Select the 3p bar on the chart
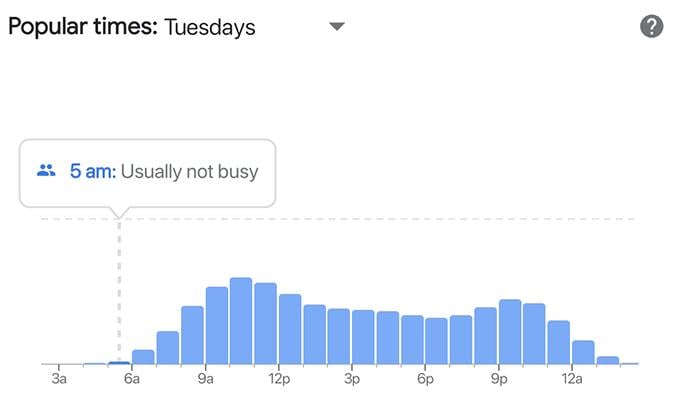This screenshot has height=400, width=680. coord(363,337)
